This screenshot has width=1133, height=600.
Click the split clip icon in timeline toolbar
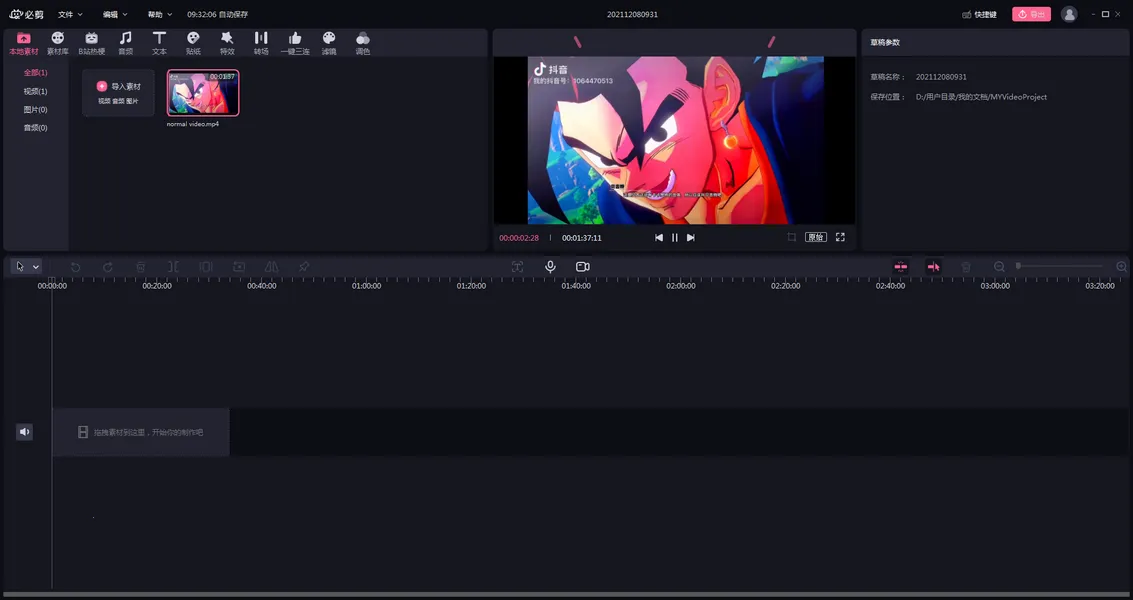click(172, 266)
